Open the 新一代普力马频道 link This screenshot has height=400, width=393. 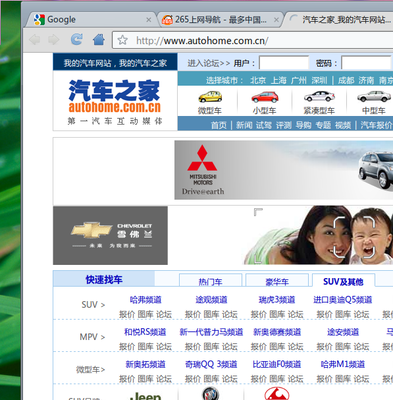pyautogui.click(x=211, y=332)
